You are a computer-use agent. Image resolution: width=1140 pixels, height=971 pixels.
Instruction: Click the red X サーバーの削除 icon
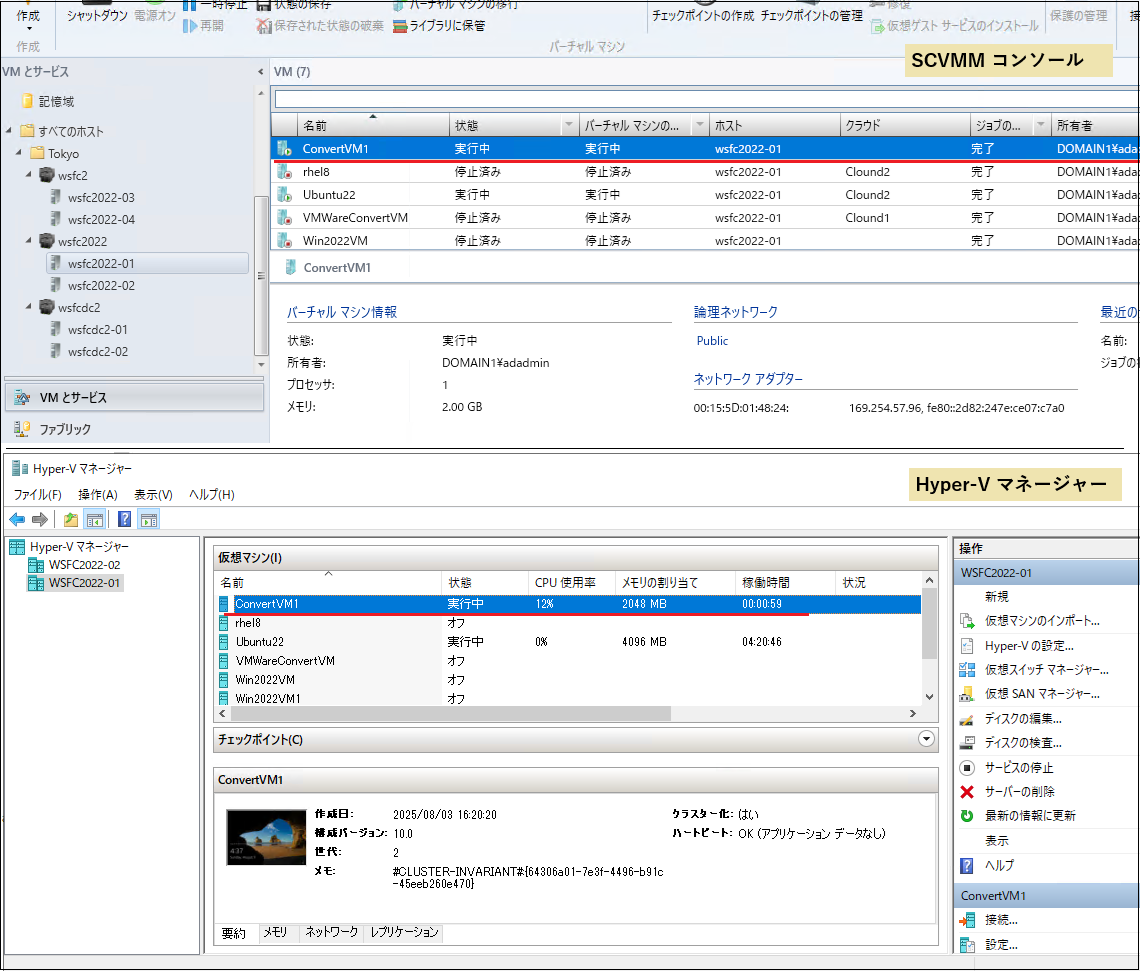(x=967, y=791)
